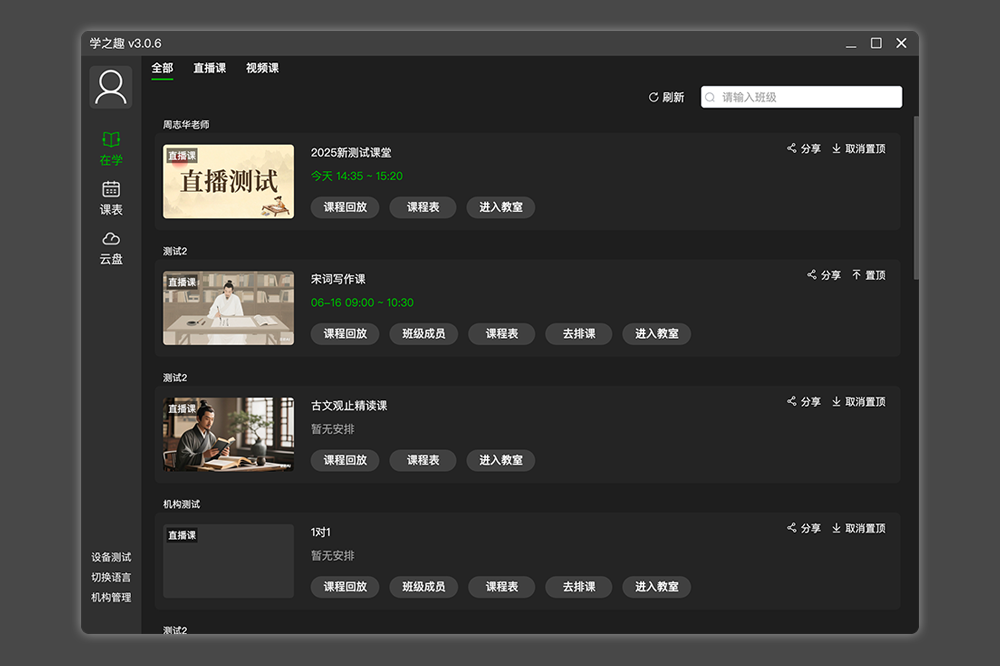
Task: Open 课程回放 for 古文观止精读课
Action: [x=345, y=461]
